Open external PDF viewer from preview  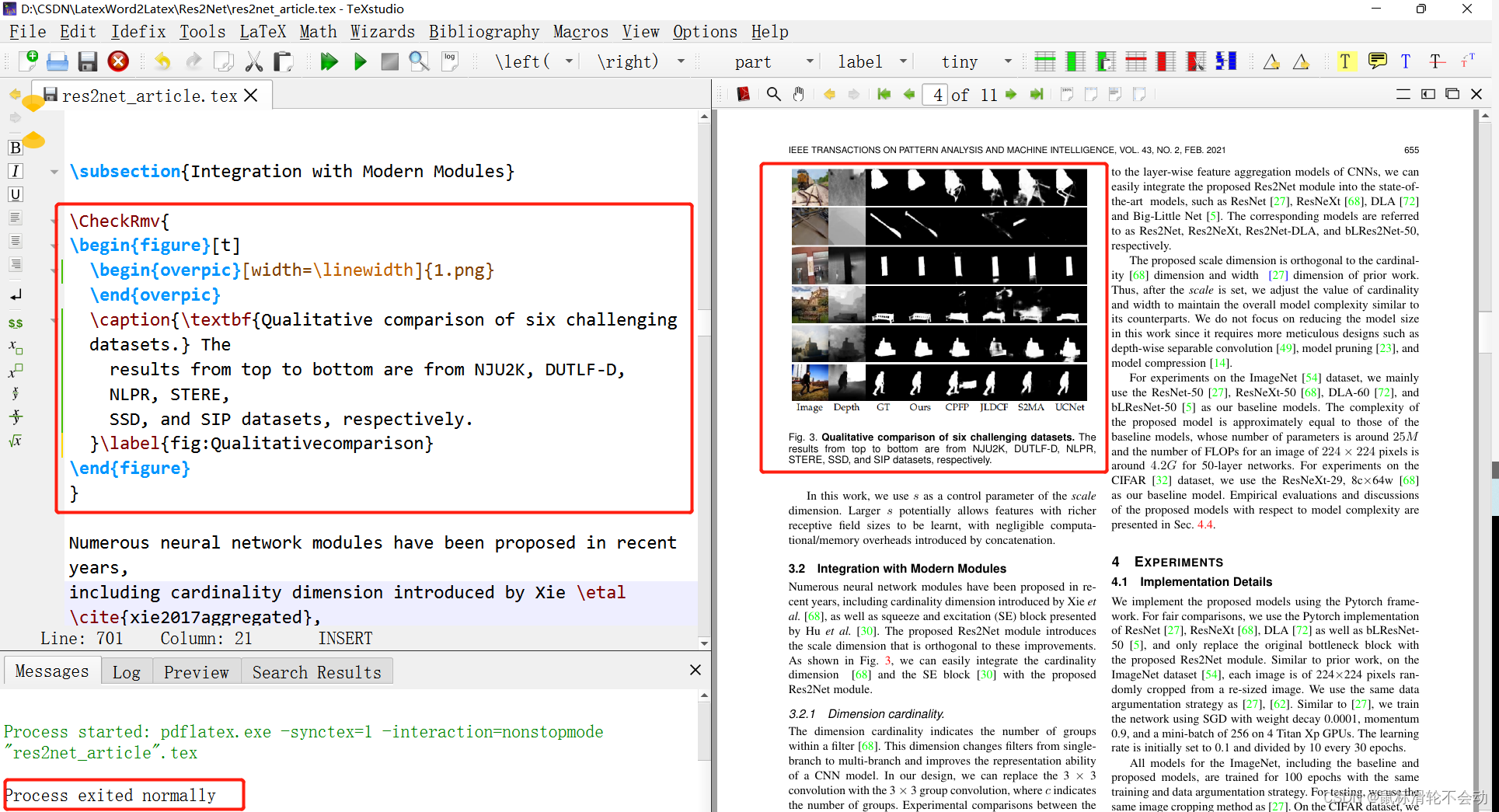point(744,94)
